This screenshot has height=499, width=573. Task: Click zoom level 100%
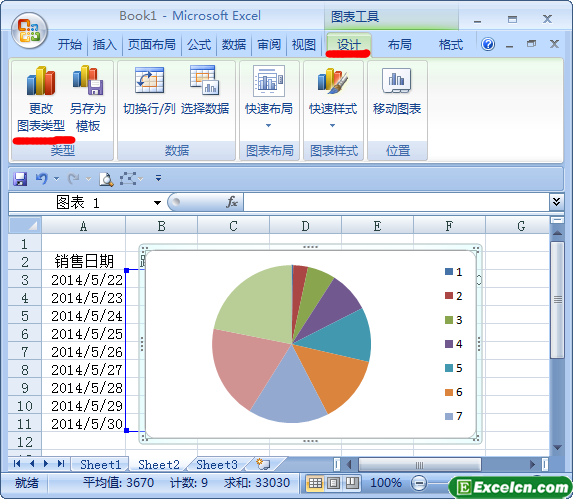[386, 483]
